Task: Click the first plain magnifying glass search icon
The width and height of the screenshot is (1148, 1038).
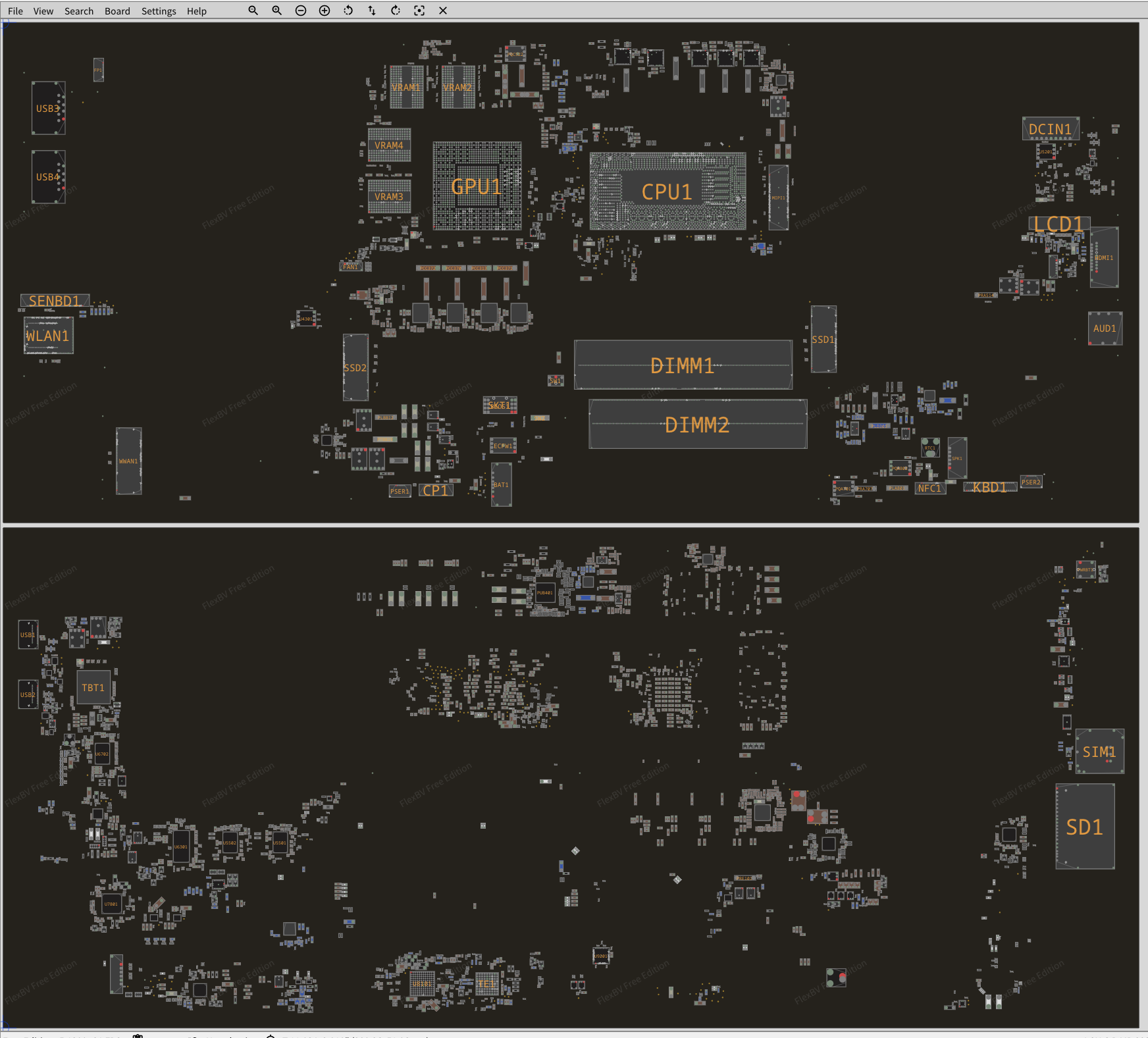Action: pos(253,11)
